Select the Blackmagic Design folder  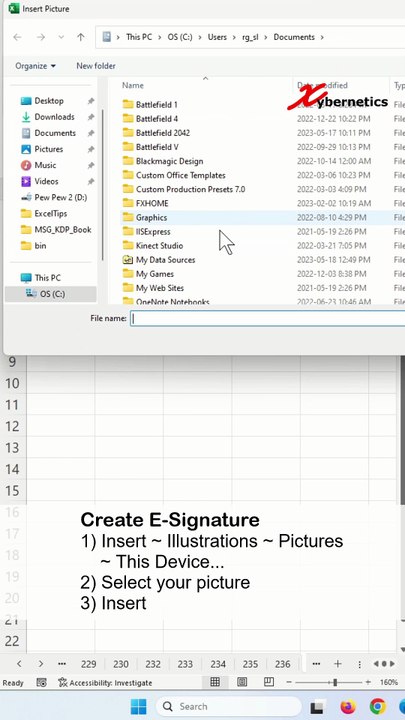169,162
